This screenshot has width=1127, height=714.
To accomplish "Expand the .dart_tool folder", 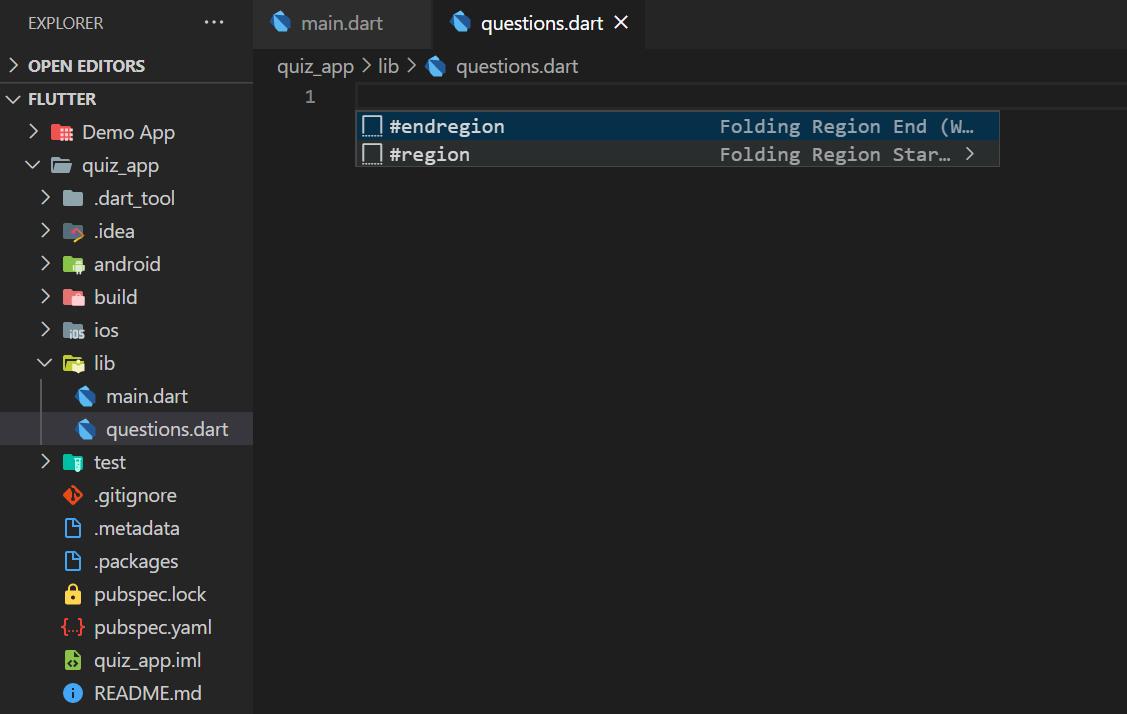I will pyautogui.click(x=45, y=199).
